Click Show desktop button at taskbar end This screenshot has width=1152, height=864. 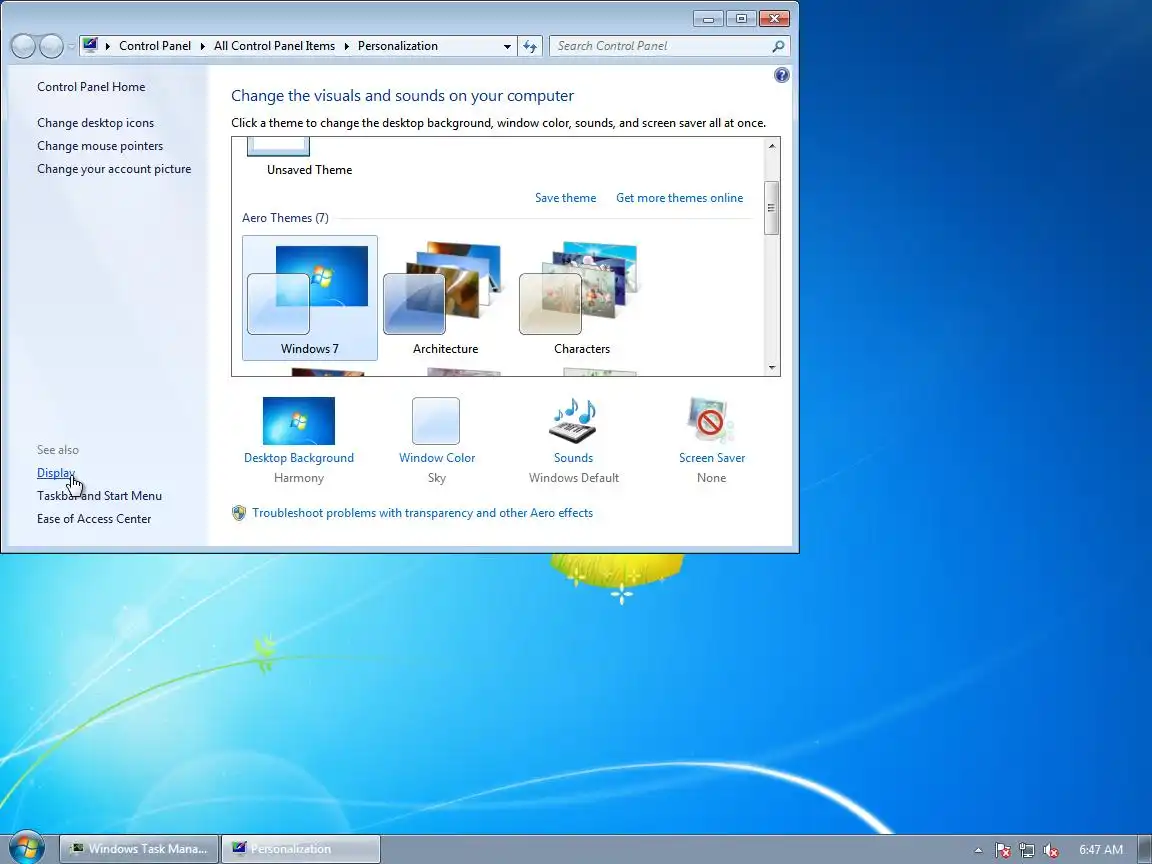(1145, 849)
